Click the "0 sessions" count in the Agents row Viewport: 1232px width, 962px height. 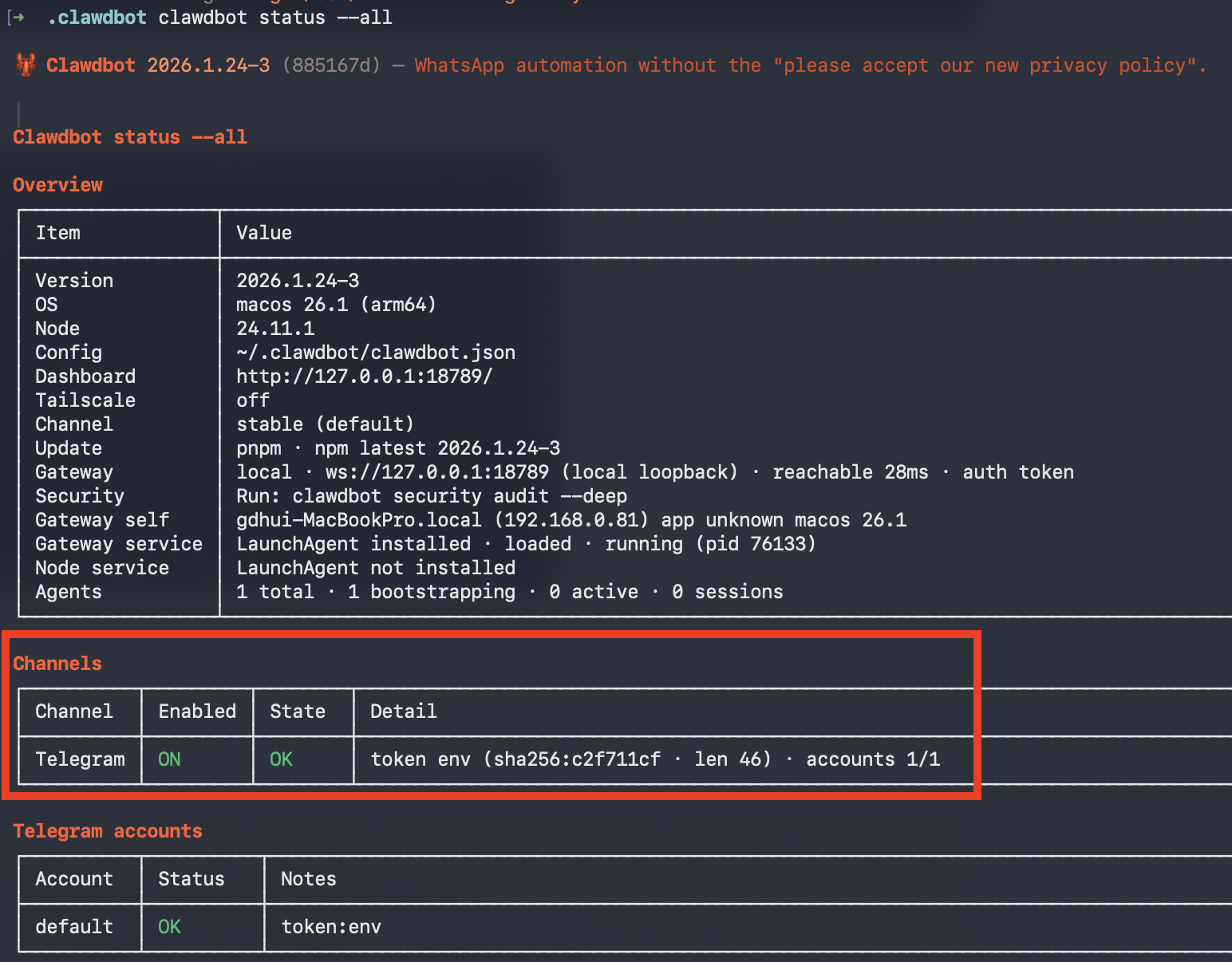tap(728, 592)
